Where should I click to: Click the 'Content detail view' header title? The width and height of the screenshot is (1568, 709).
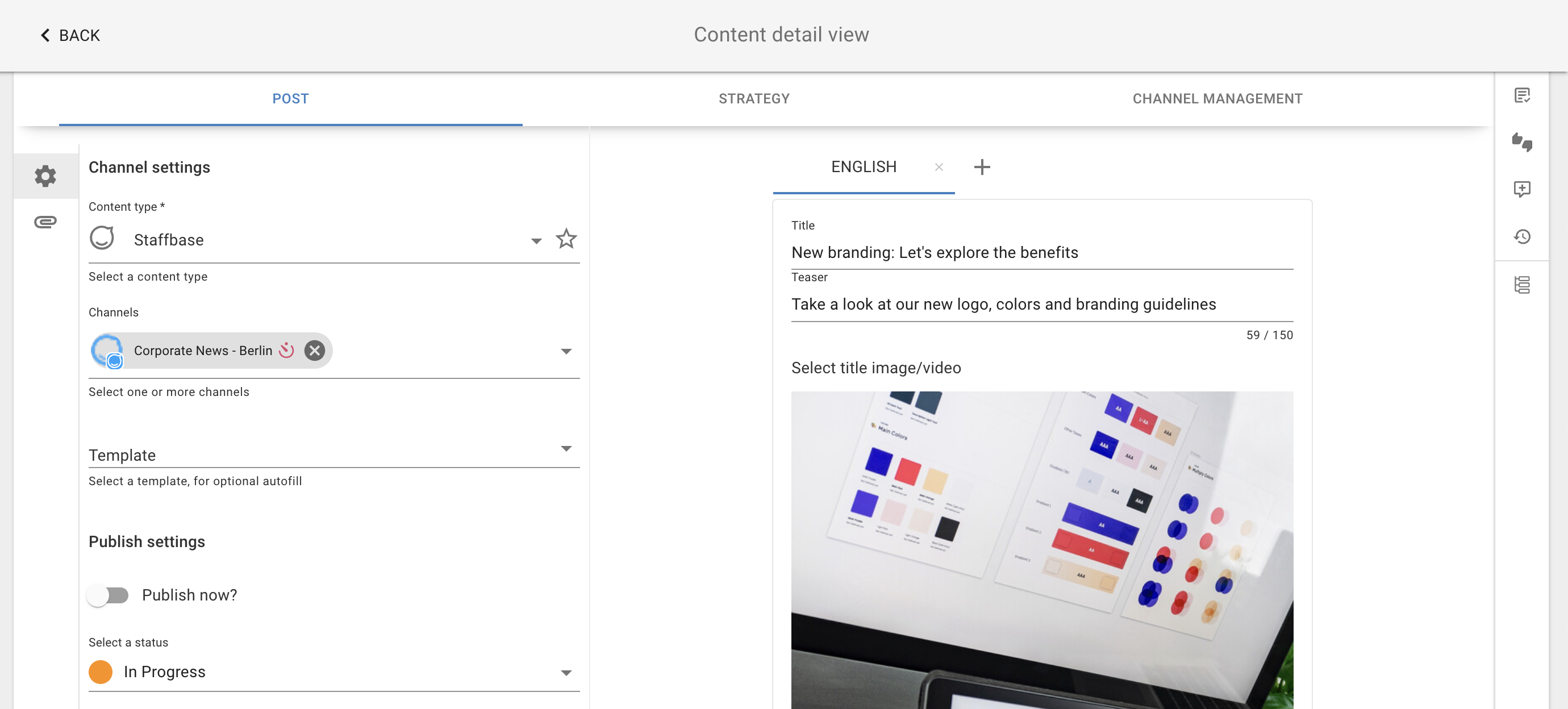point(781,35)
